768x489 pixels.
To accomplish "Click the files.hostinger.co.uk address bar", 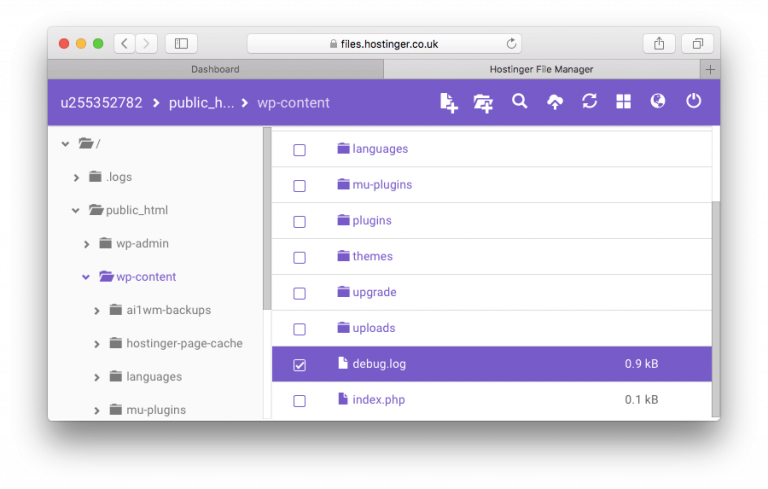I will pyautogui.click(x=384, y=44).
